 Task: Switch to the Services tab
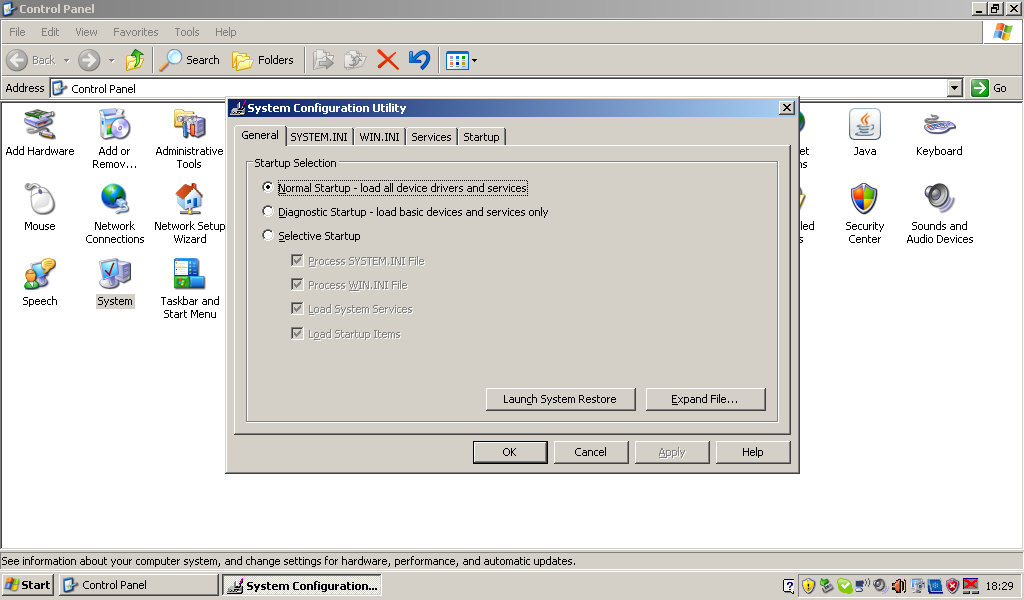pyautogui.click(x=431, y=136)
